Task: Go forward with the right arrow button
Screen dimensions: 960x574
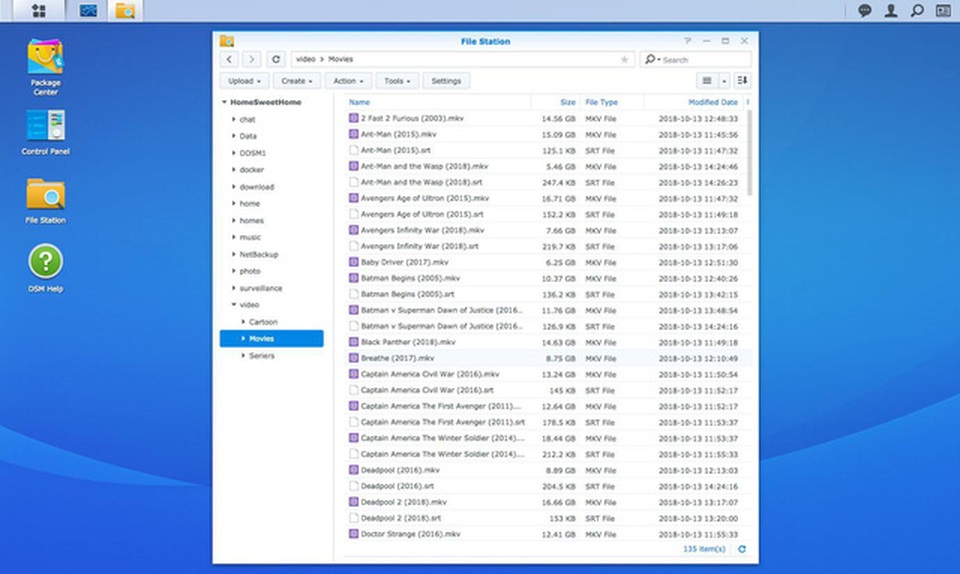Action: (251, 59)
